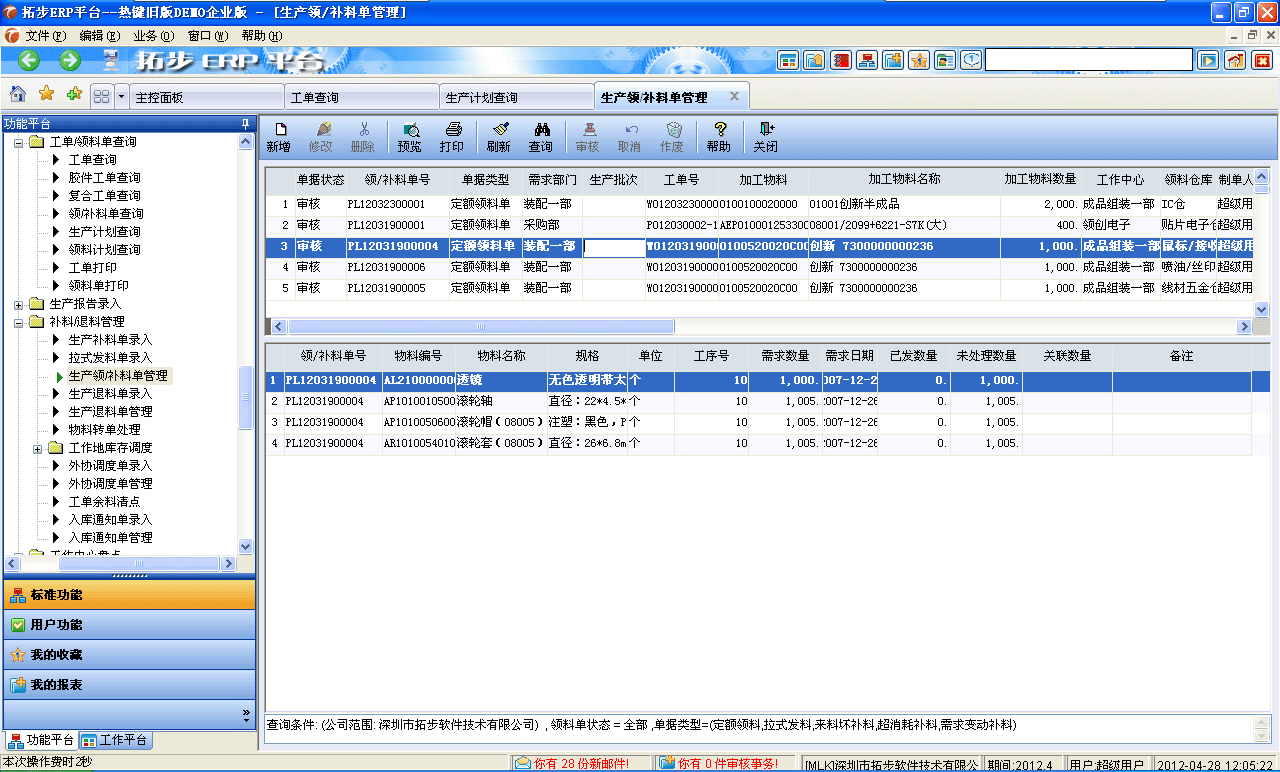The height and width of the screenshot is (772, 1280).
Task: Open the 业务 menu
Action: [151, 34]
